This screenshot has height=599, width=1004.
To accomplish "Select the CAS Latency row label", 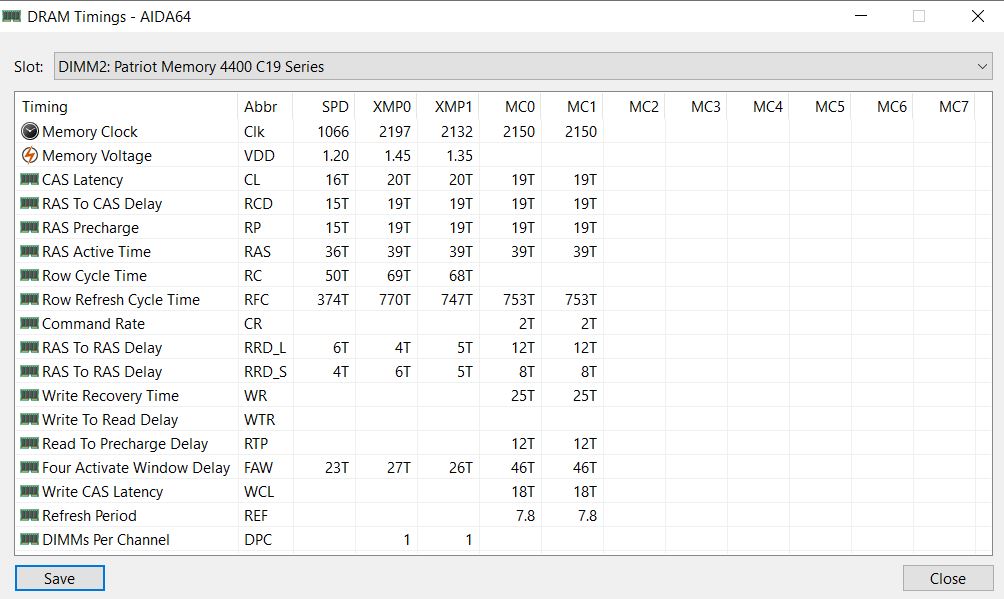I will click(83, 179).
